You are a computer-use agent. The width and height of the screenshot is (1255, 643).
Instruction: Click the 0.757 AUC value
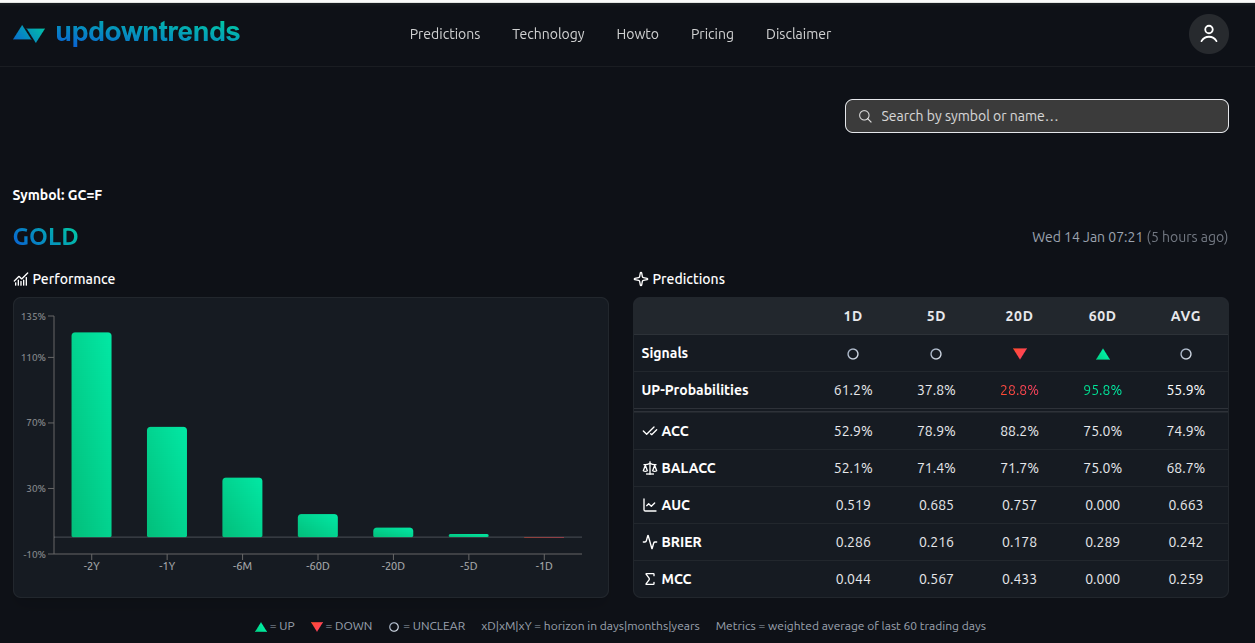tap(1019, 505)
